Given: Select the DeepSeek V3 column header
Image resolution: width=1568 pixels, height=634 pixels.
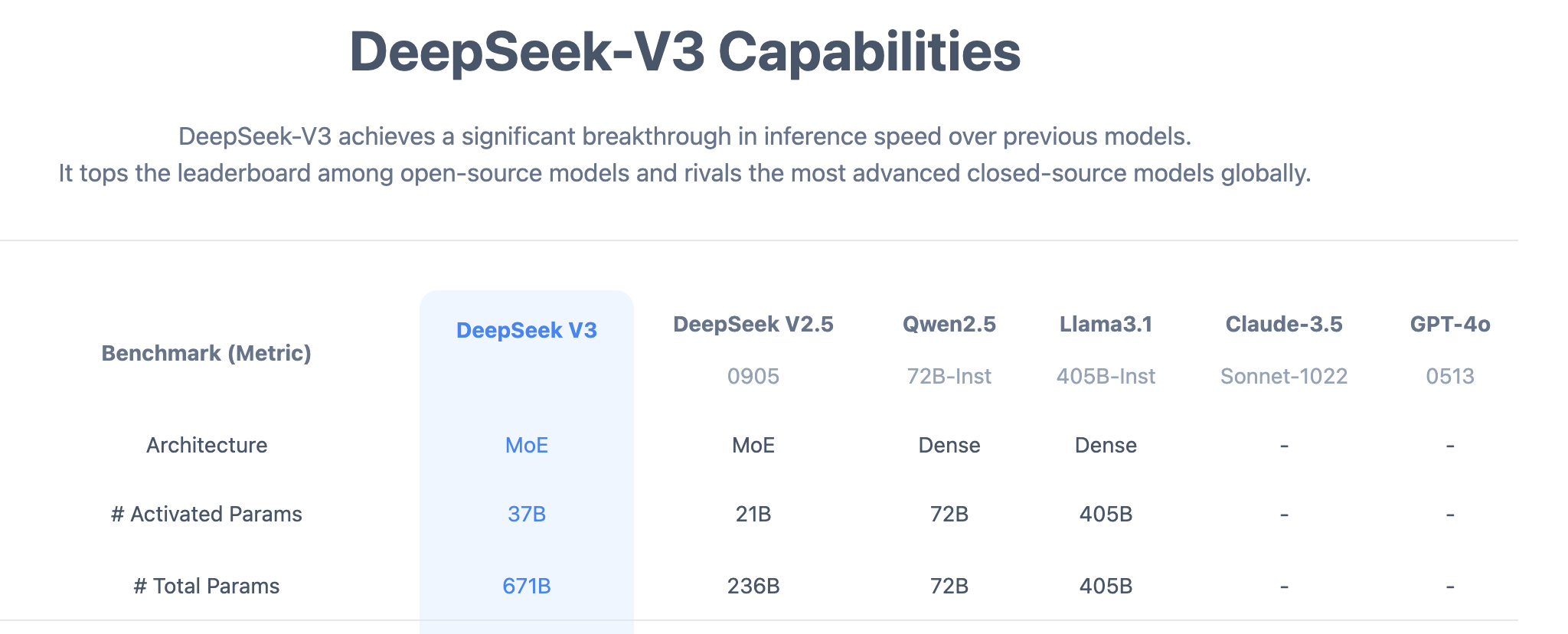Looking at the screenshot, I should (527, 330).
